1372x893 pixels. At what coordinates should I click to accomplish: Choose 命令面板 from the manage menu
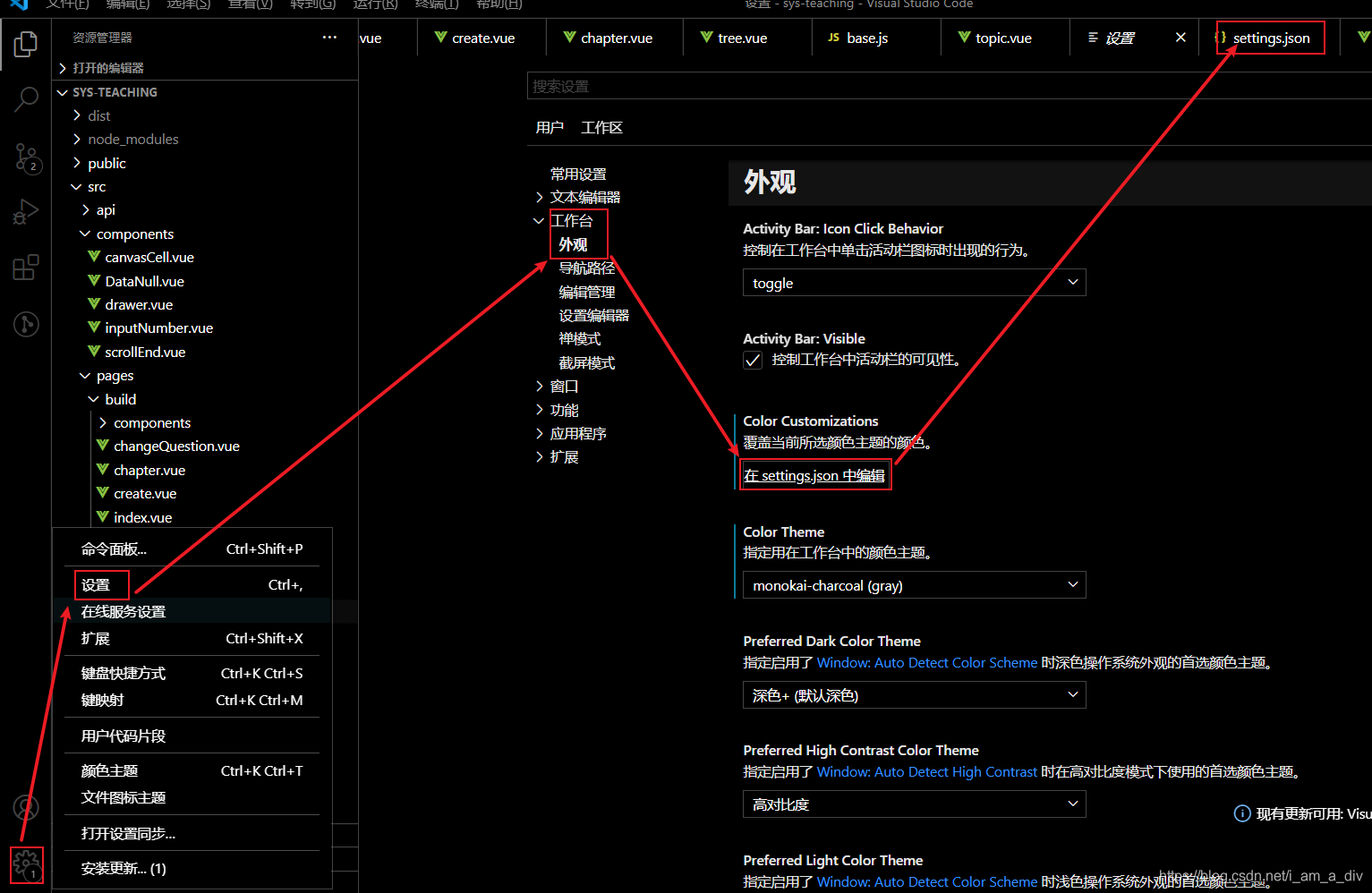[x=192, y=549]
